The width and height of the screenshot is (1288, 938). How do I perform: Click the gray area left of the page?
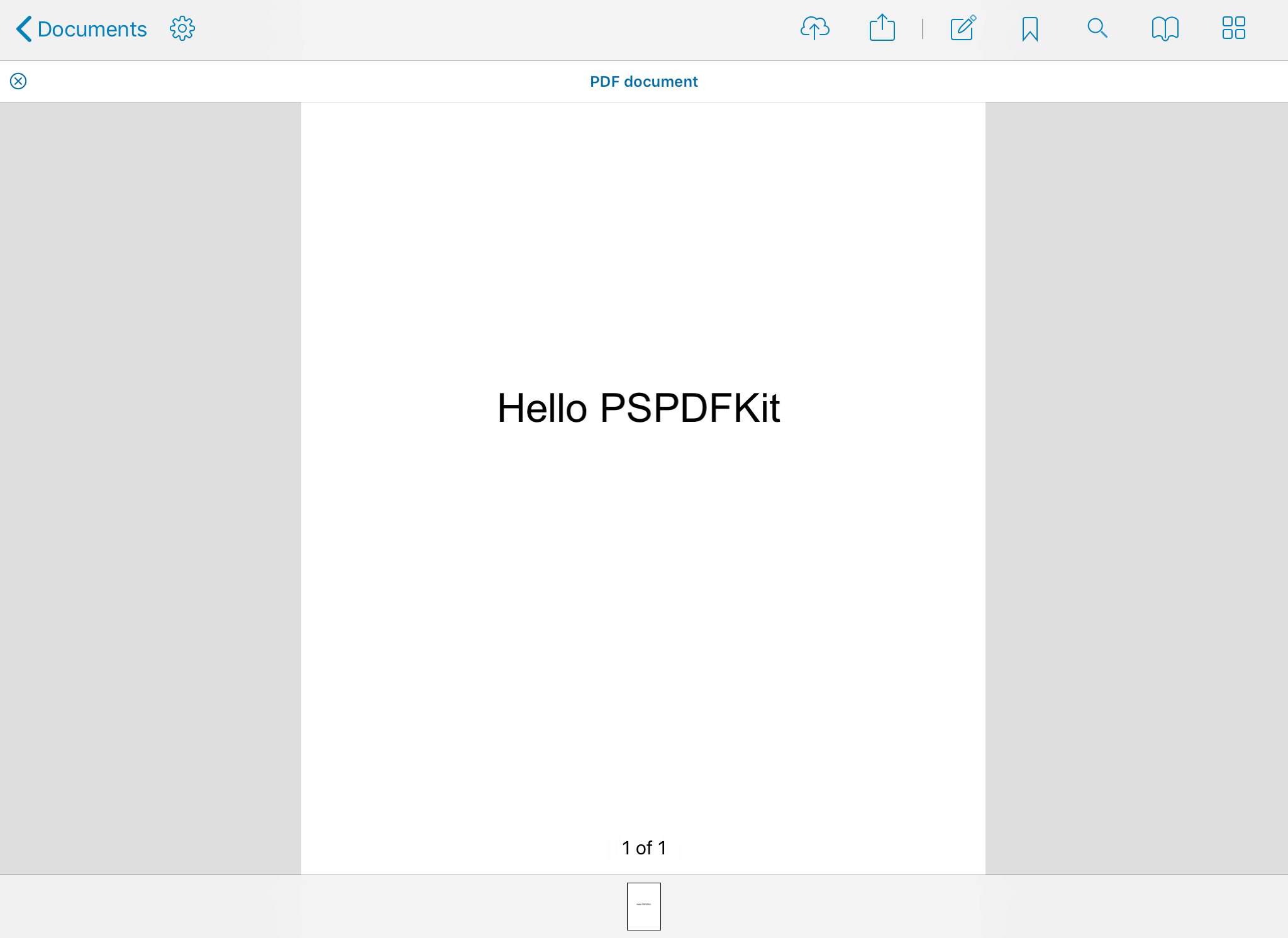tap(151, 487)
